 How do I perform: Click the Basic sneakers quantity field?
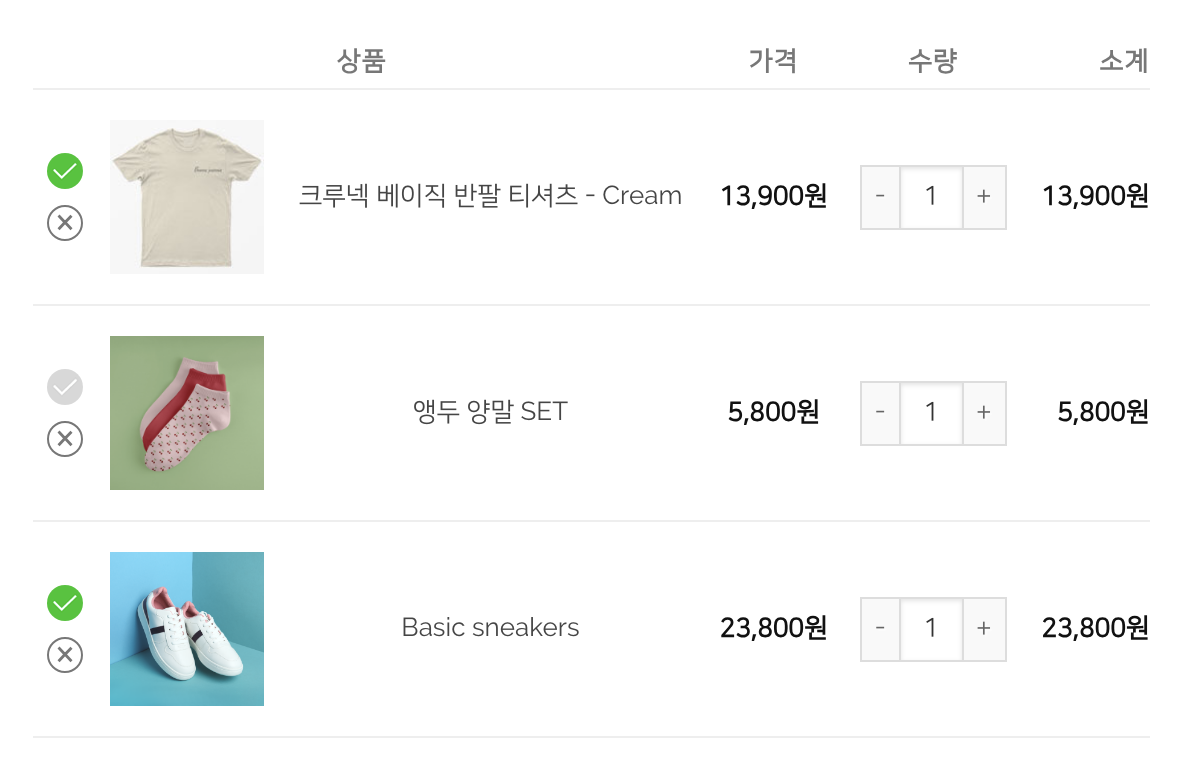tap(931, 629)
